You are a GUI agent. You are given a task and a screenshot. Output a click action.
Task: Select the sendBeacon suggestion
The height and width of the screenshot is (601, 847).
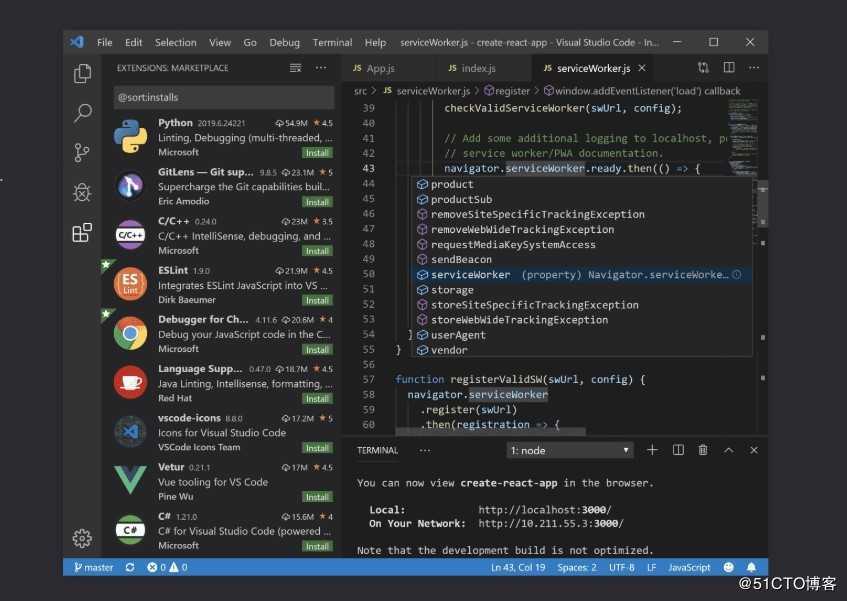tap(581, 260)
